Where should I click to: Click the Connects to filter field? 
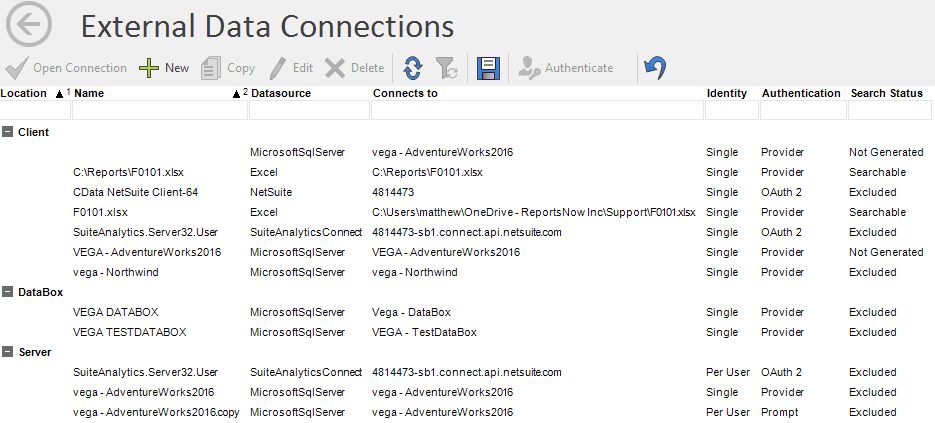coord(535,110)
